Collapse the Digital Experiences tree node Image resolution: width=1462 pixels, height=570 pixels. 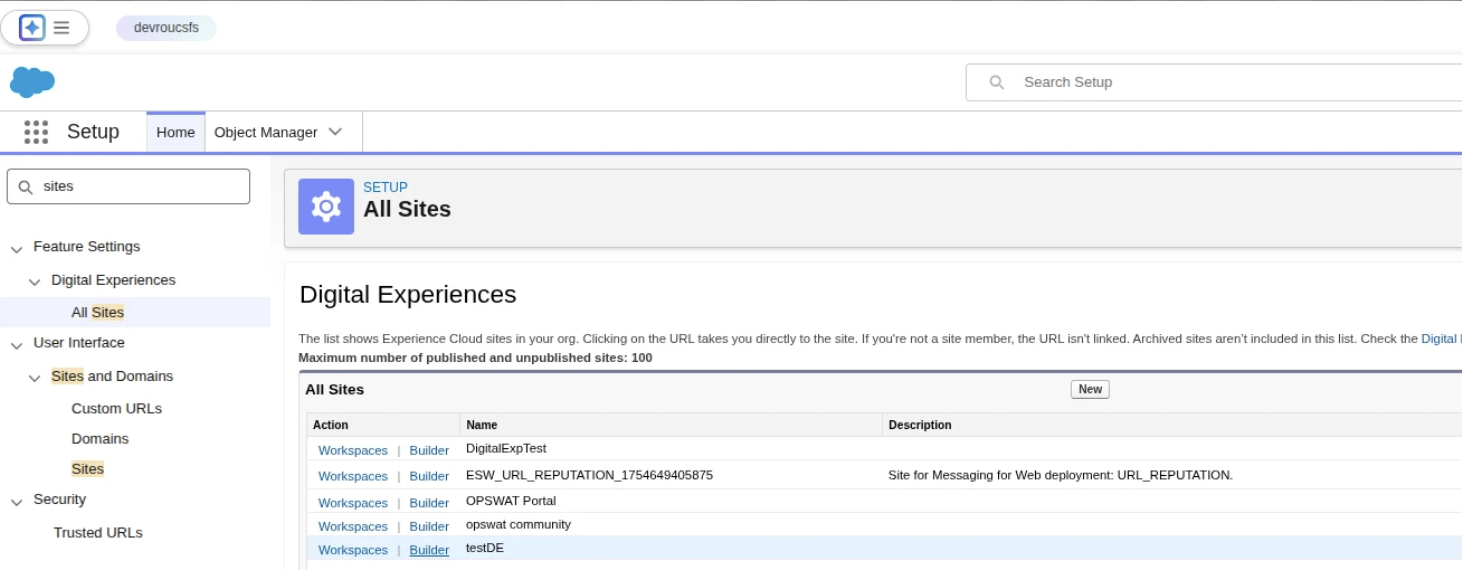(x=35, y=281)
